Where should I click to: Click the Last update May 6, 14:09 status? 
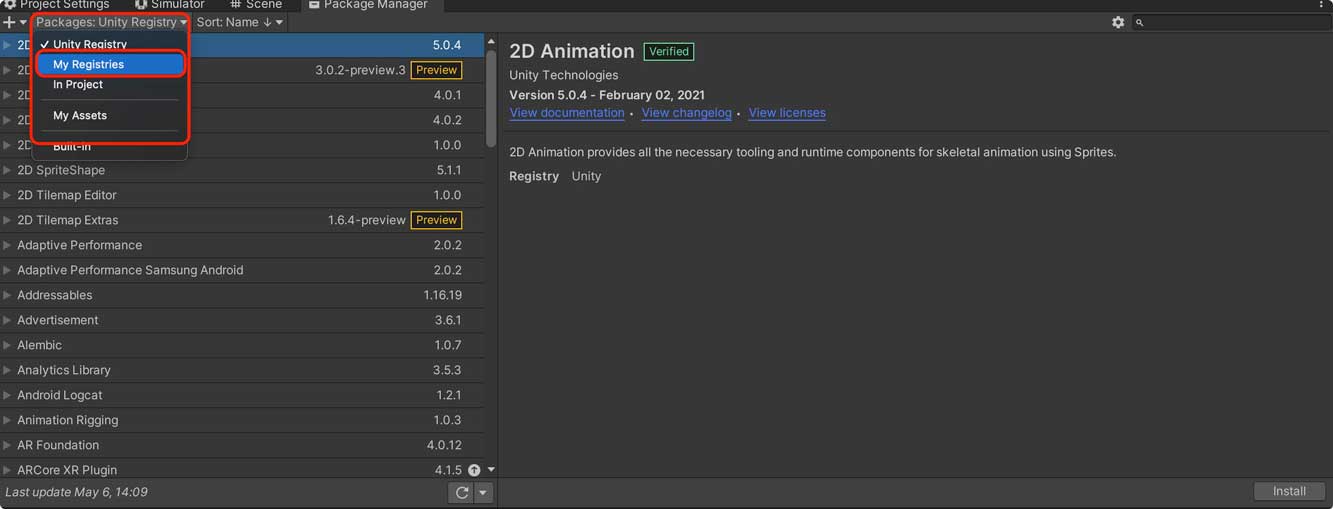coord(76,492)
